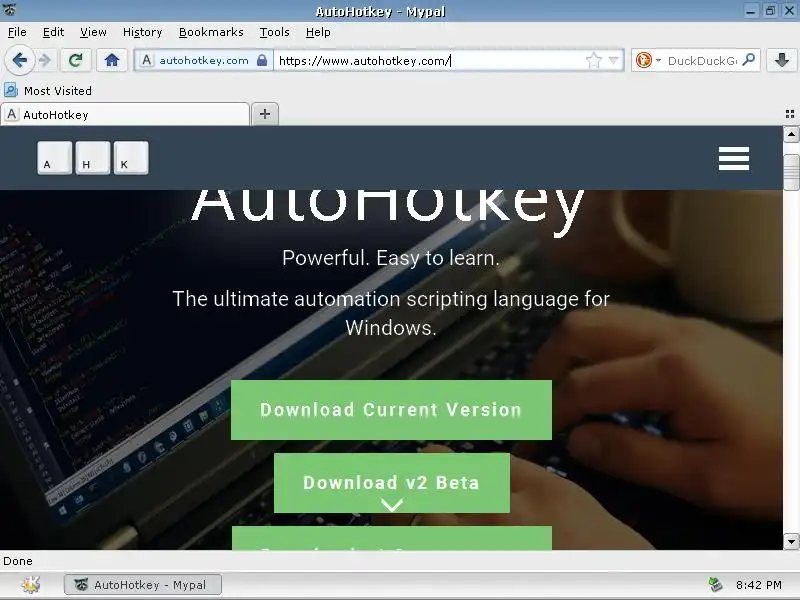Viewport: 800px width, 600px height.
Task: Click Download Current Version button
Action: 391,410
